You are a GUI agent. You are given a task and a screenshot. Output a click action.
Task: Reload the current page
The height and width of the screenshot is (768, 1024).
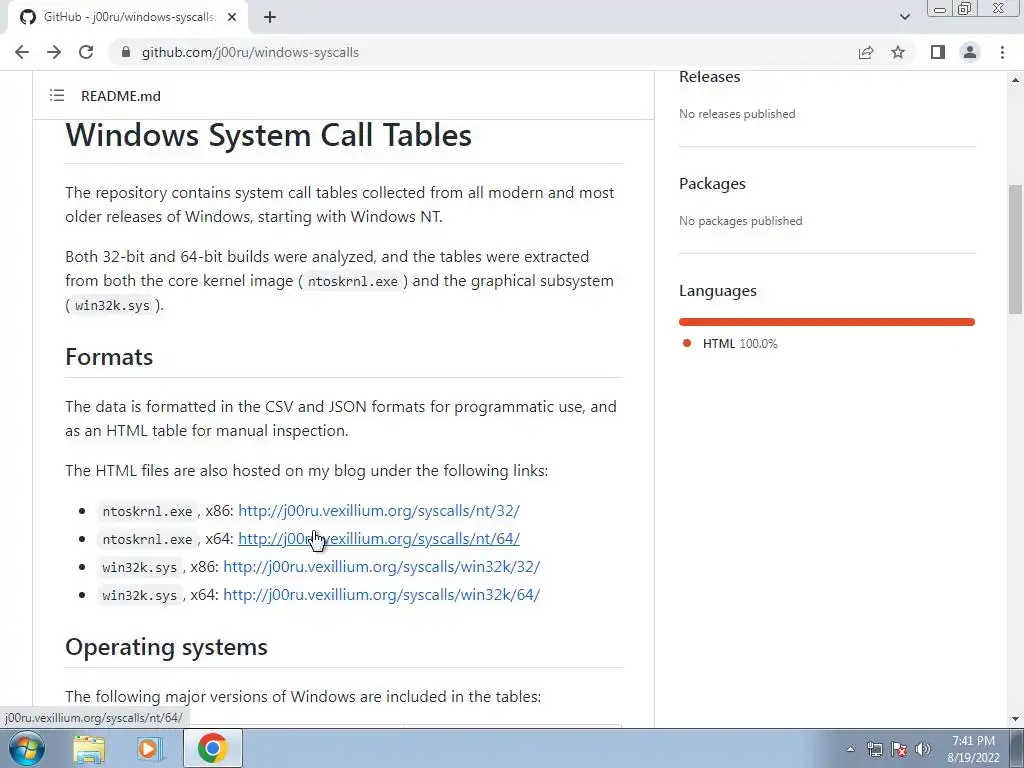coord(86,52)
